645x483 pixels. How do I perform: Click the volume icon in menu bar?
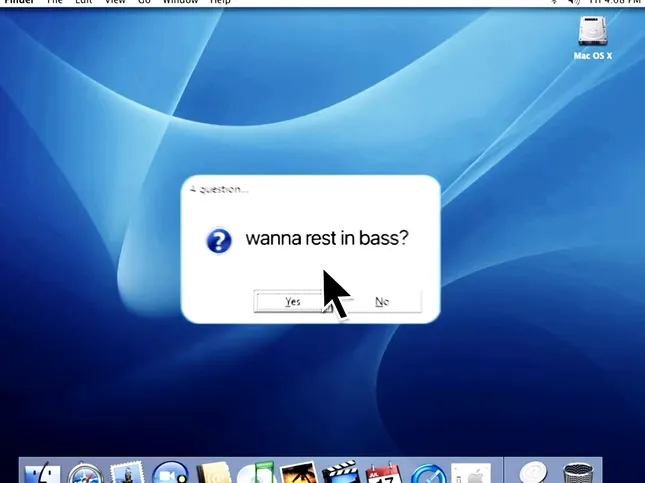(574, 2)
